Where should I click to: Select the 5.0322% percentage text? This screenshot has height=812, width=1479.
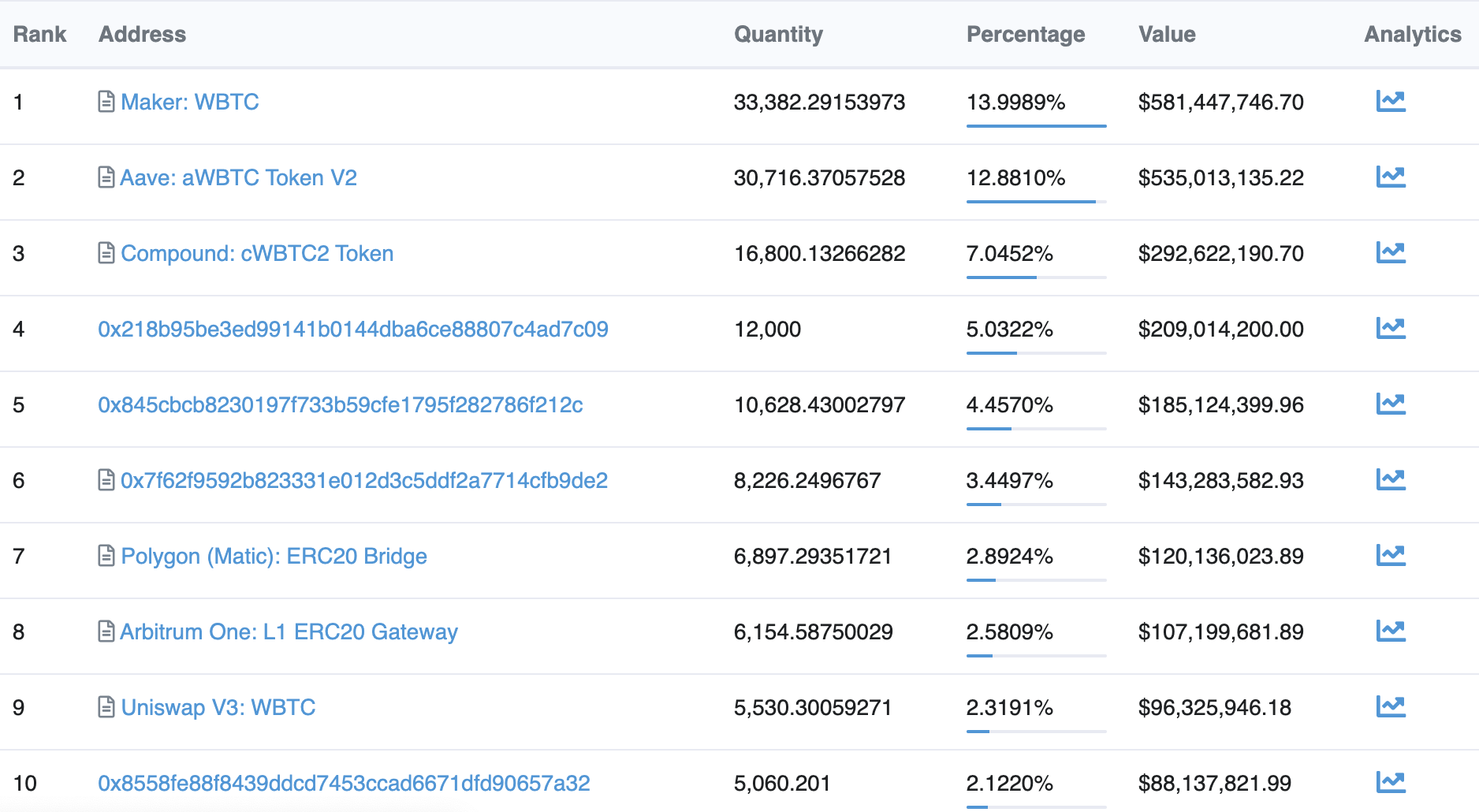point(1010,329)
